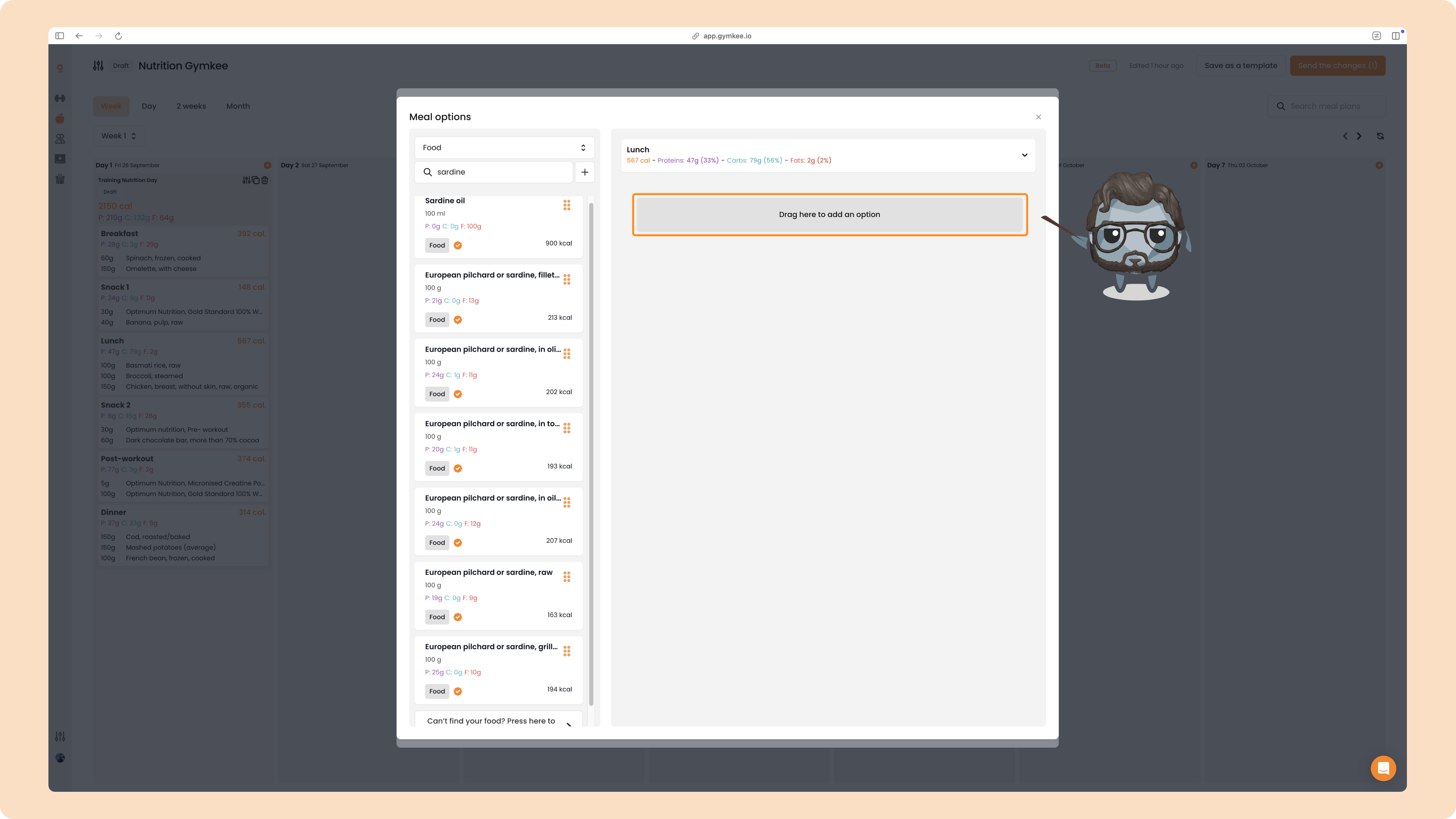Click the Sardine oil food title
1456x819 pixels.
[x=445, y=201]
